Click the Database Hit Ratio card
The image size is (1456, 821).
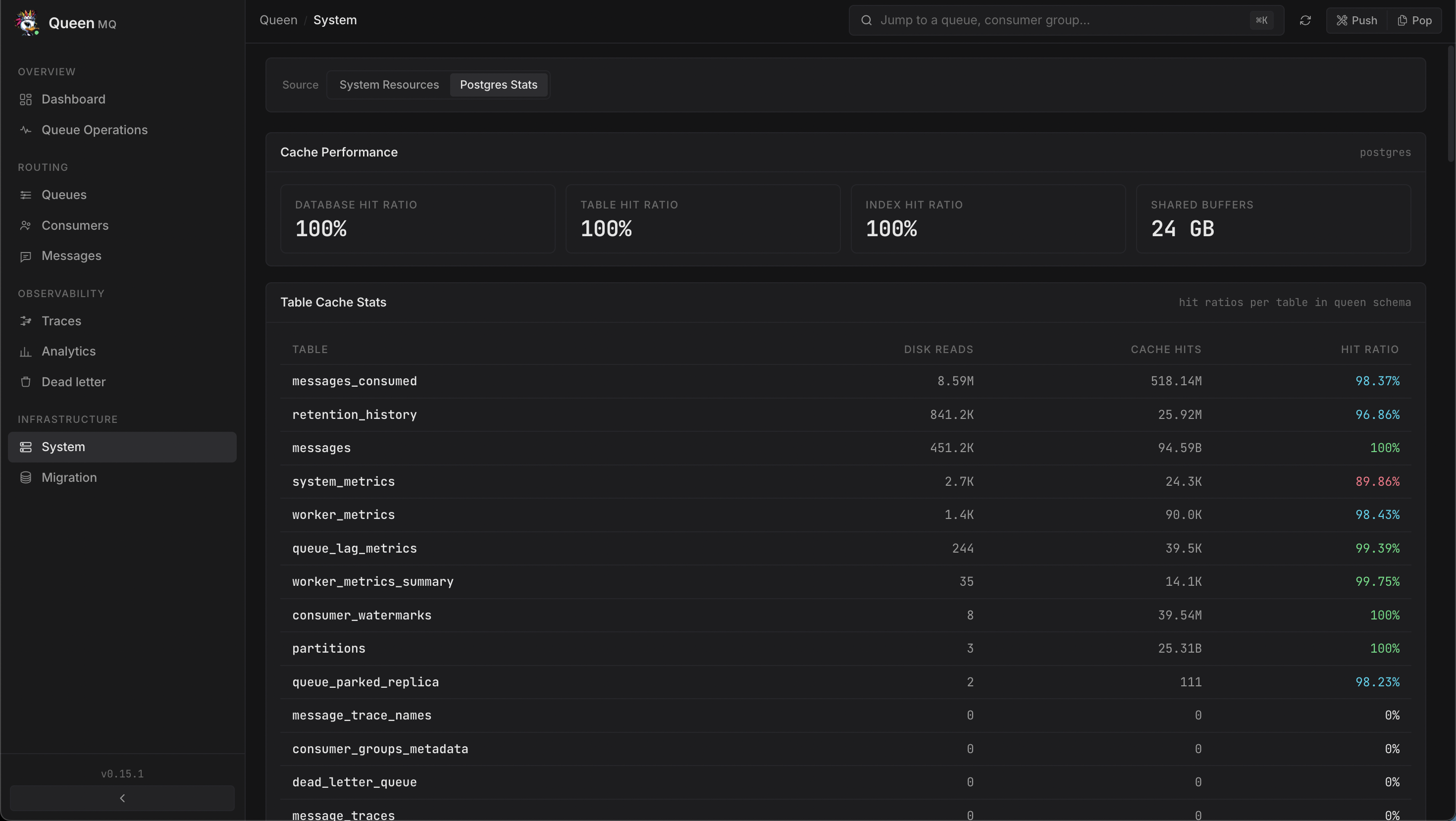coord(417,219)
